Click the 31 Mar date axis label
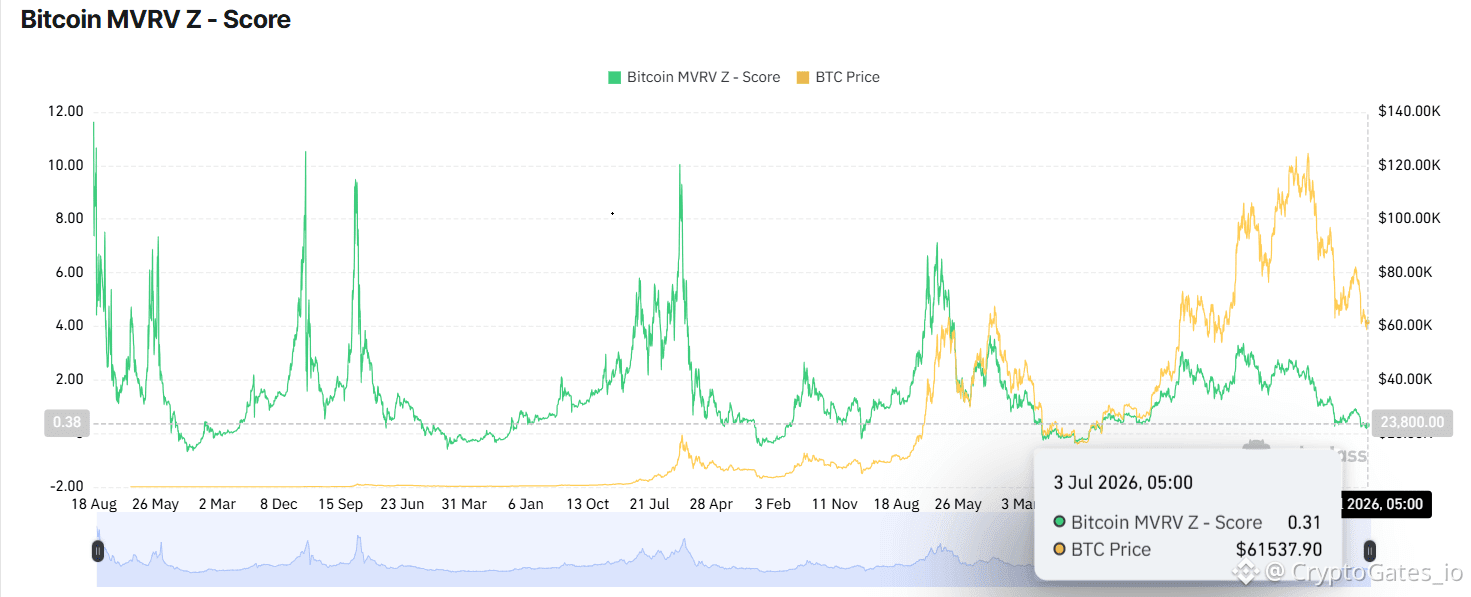 click(x=464, y=504)
